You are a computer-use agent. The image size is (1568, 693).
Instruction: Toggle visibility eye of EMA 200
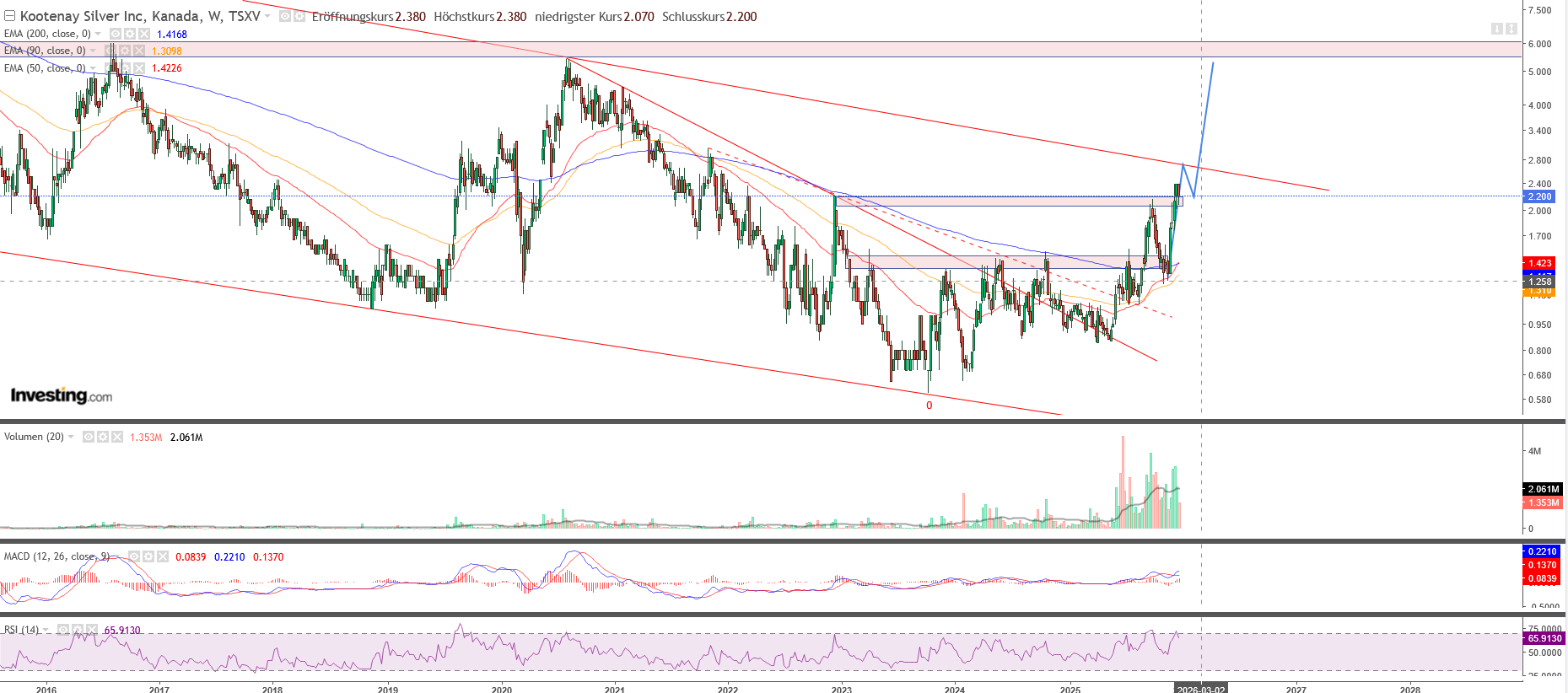click(115, 34)
